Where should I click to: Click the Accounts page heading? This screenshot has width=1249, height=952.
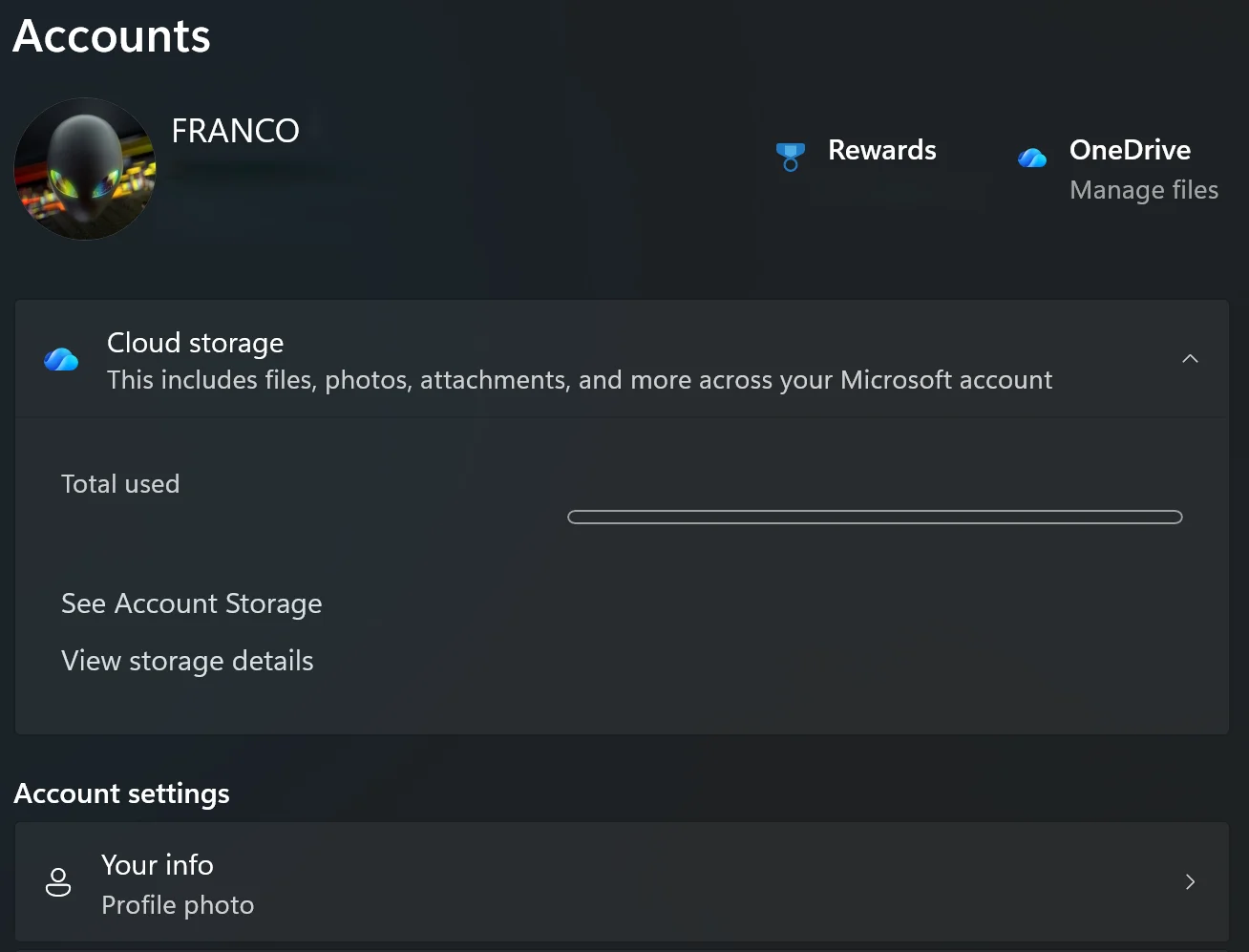pyautogui.click(x=112, y=36)
